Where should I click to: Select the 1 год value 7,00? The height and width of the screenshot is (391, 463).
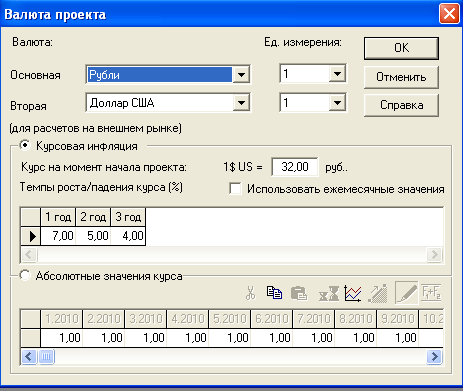(x=58, y=236)
